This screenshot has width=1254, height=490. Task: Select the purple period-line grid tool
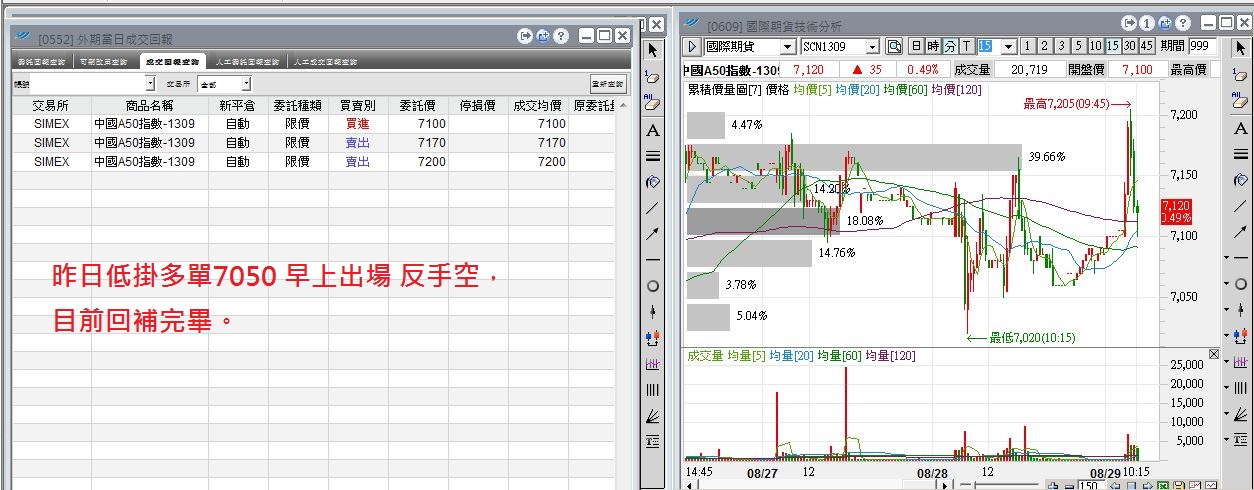[653, 364]
